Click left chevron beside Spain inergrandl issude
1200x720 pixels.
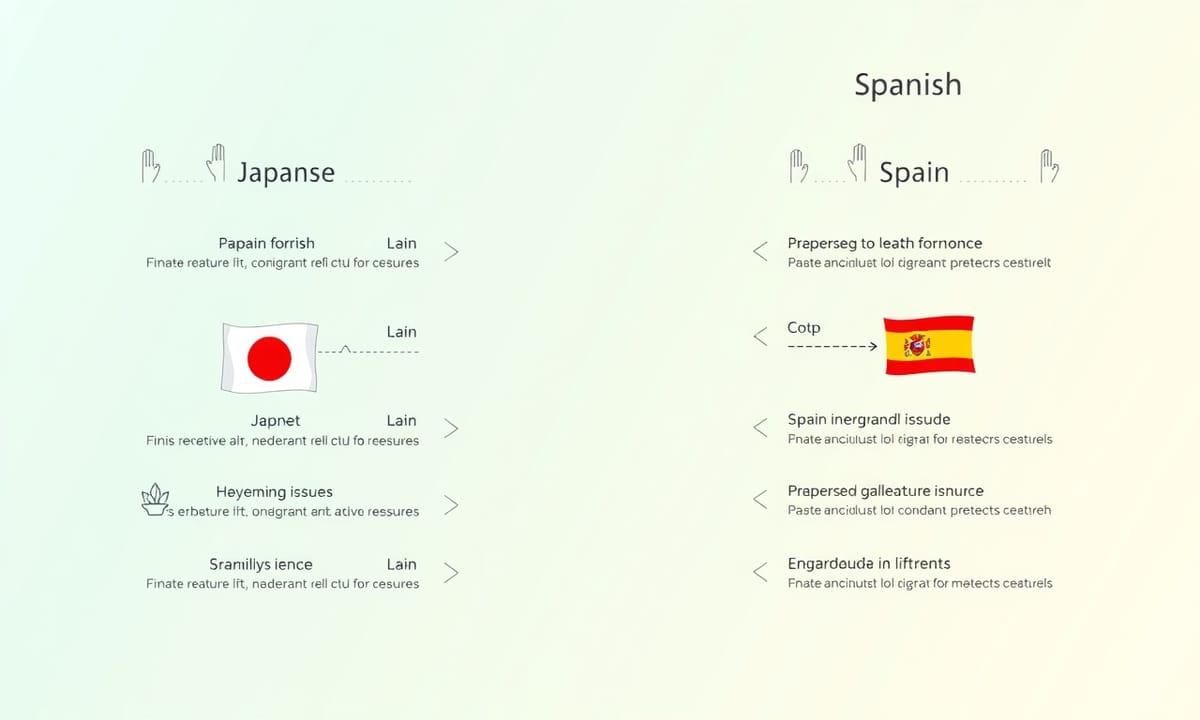[760, 428]
